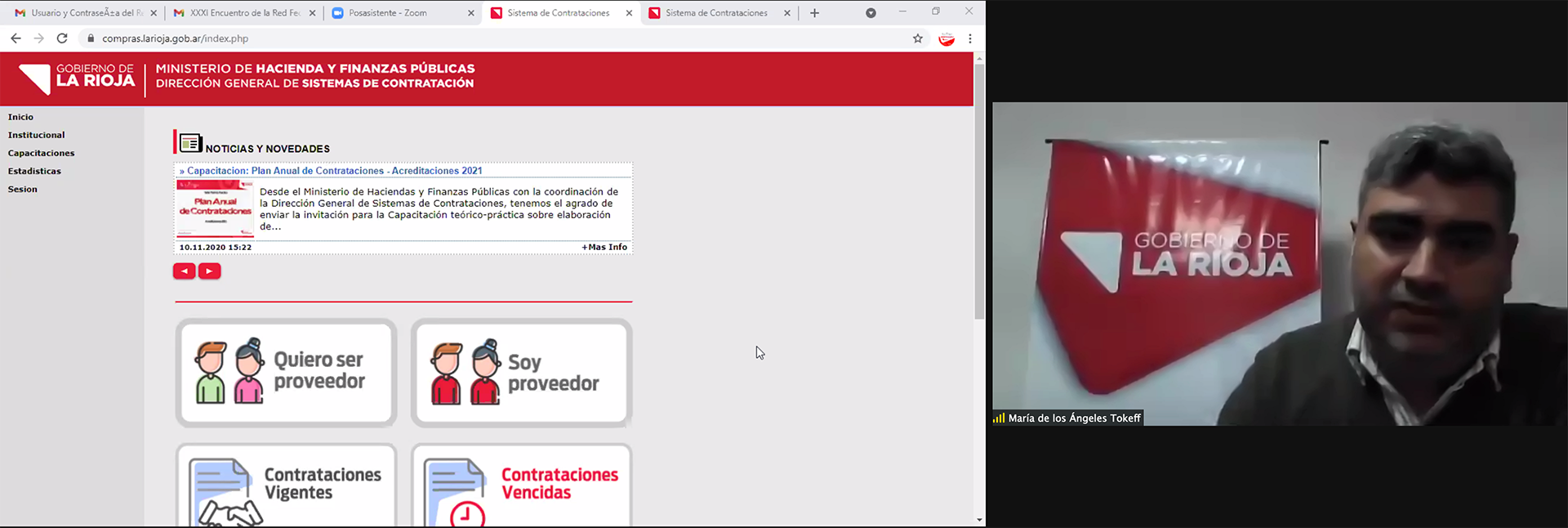Close the Usuario y Contraseña tab
The image size is (1568, 528).
[154, 13]
